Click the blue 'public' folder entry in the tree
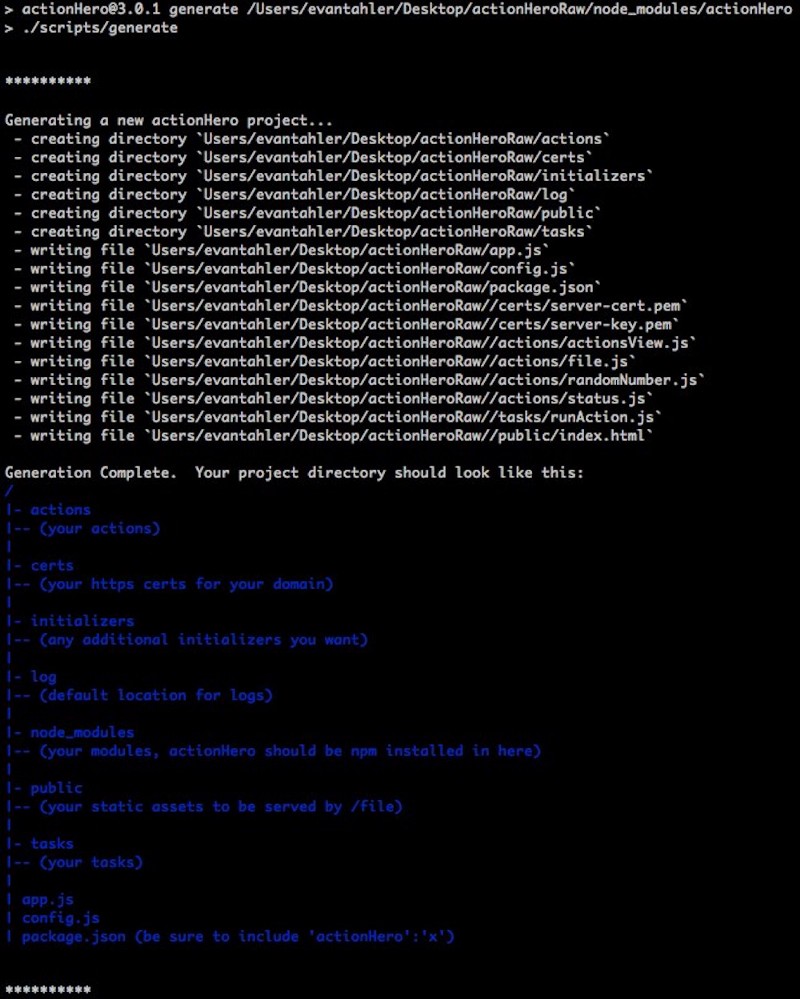 tap(44, 787)
